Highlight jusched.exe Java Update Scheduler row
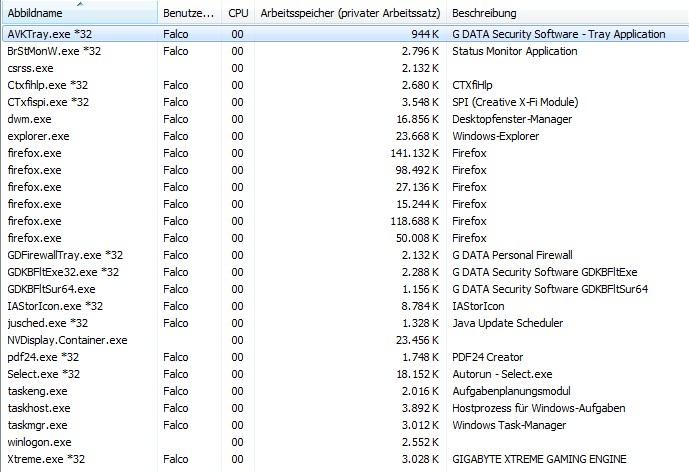This screenshot has width=689, height=472. tap(47, 323)
